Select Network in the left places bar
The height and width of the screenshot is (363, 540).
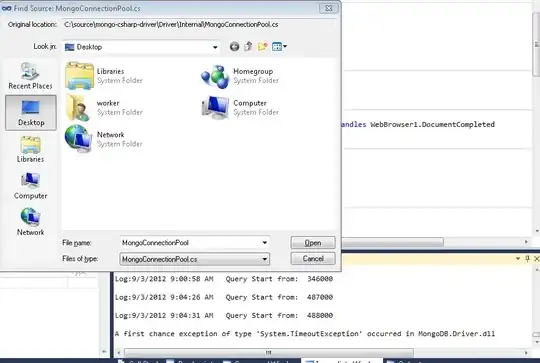[30, 222]
